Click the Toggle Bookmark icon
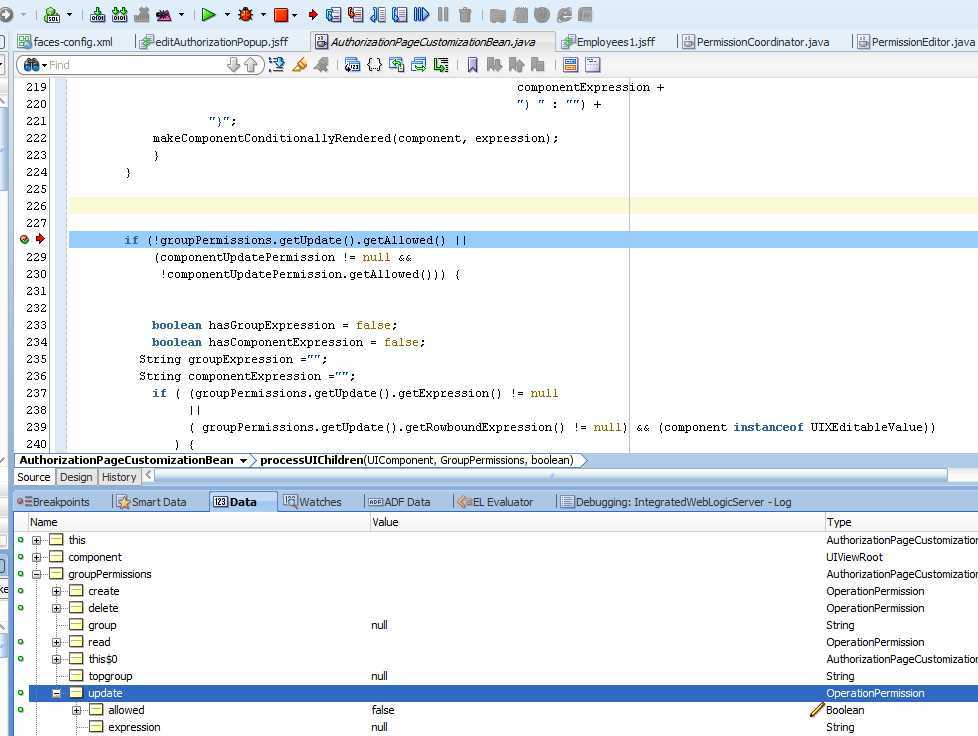The height and width of the screenshot is (736, 978). pos(473,65)
